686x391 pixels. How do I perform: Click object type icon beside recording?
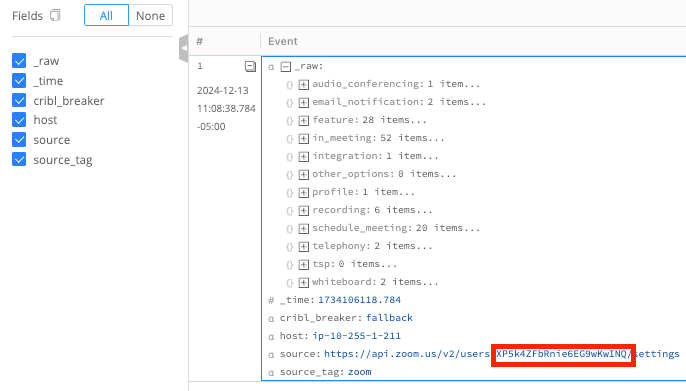pyautogui.click(x=289, y=211)
